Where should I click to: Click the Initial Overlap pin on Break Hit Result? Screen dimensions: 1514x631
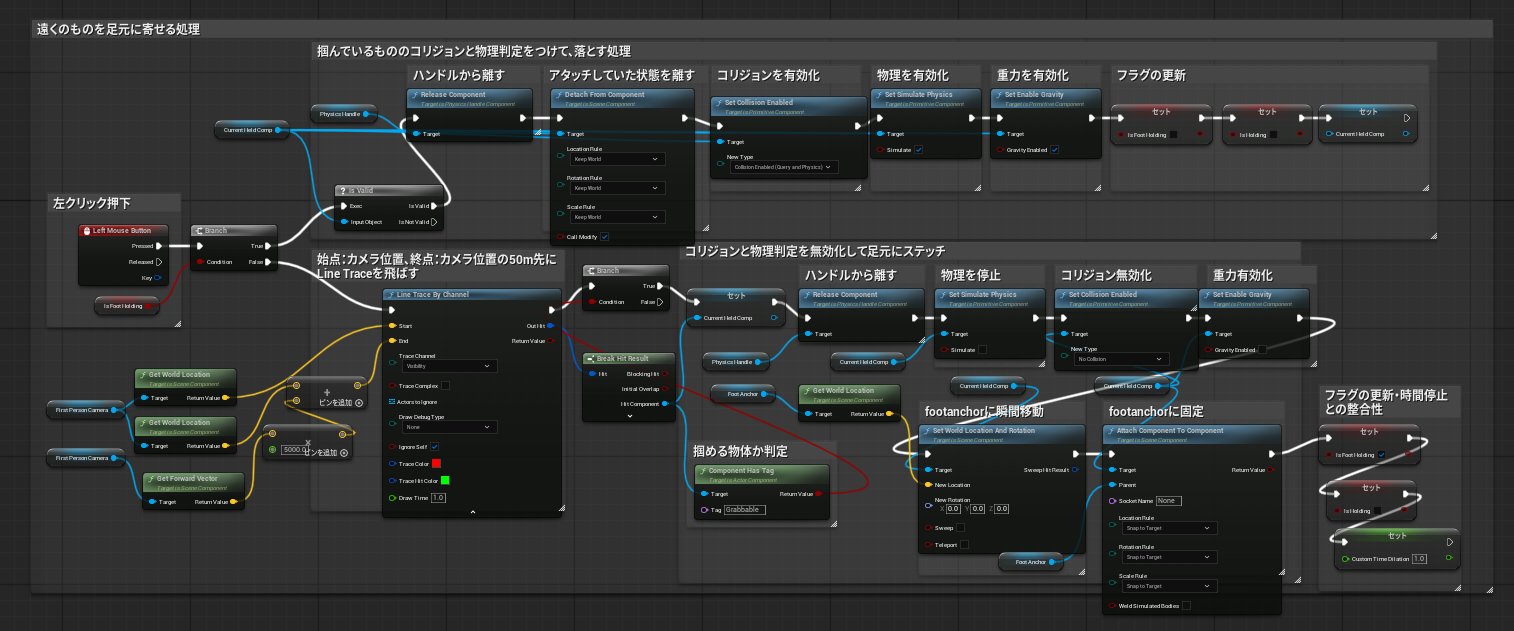pos(666,389)
